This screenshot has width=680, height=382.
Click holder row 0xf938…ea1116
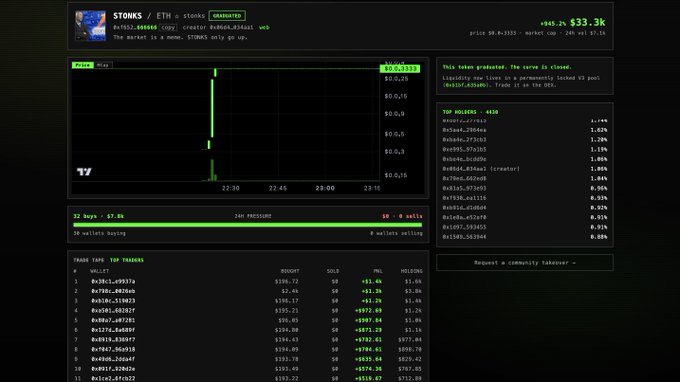pyautogui.click(x=525, y=198)
